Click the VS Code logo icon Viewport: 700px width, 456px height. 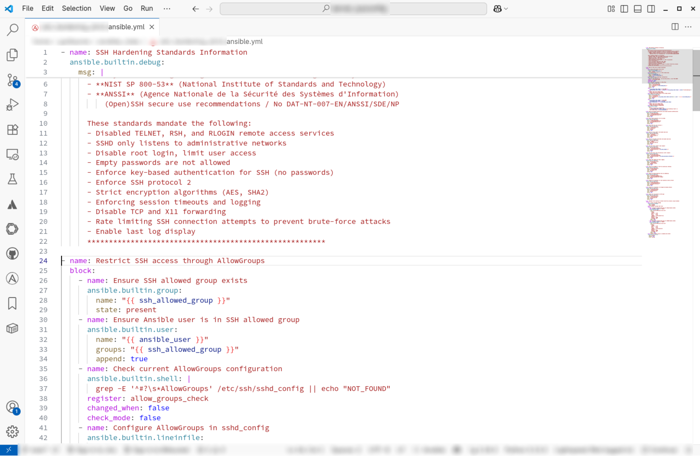(9, 8)
